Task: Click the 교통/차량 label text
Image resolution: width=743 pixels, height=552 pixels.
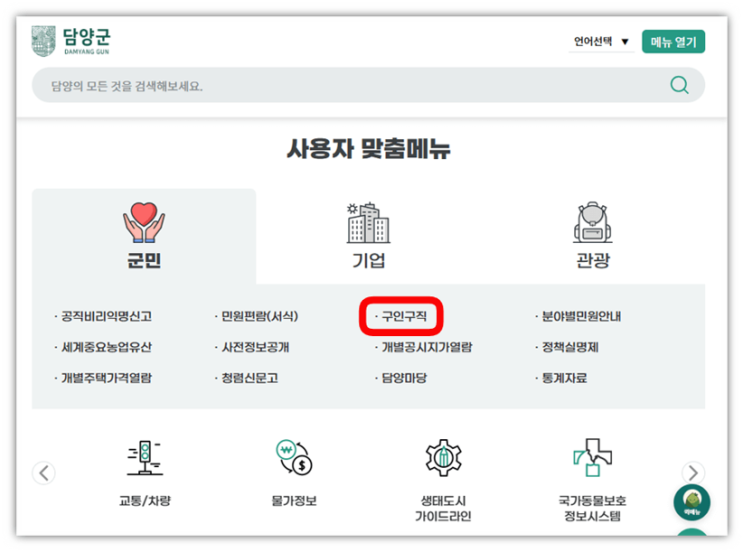Action: click(145, 501)
